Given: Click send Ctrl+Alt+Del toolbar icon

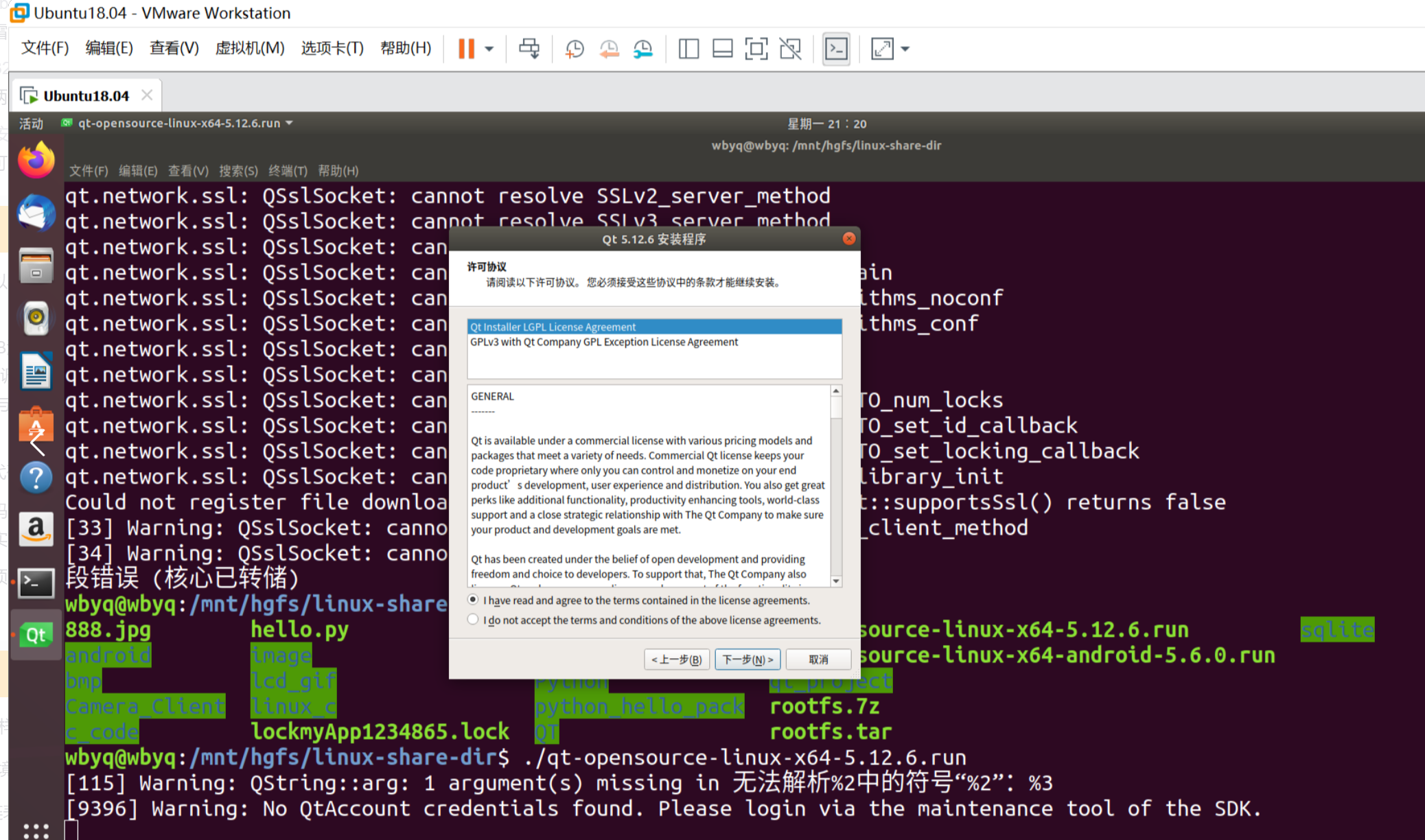Looking at the screenshot, I should click(529, 49).
